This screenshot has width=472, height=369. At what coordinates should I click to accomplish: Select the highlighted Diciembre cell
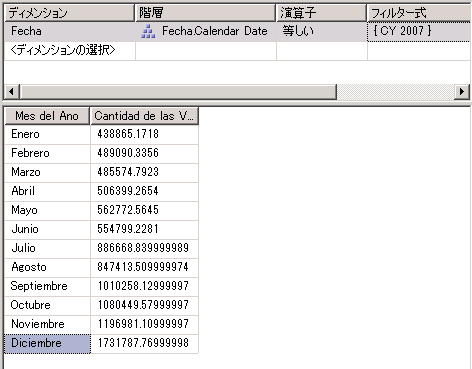coord(47,344)
